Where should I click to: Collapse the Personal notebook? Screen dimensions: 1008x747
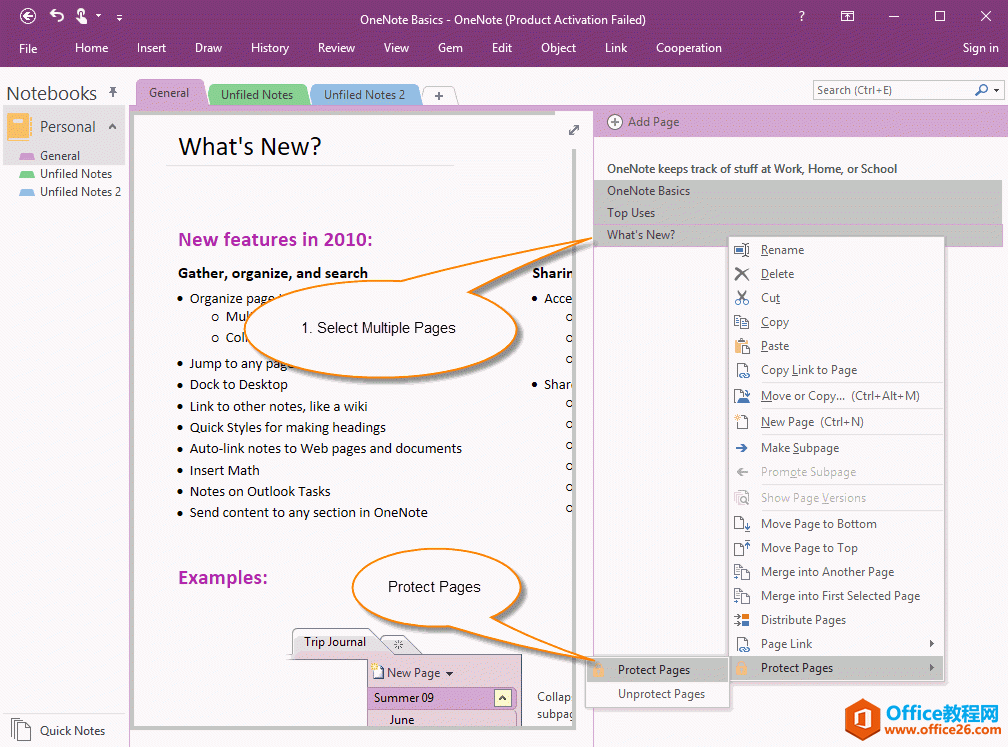click(x=110, y=127)
